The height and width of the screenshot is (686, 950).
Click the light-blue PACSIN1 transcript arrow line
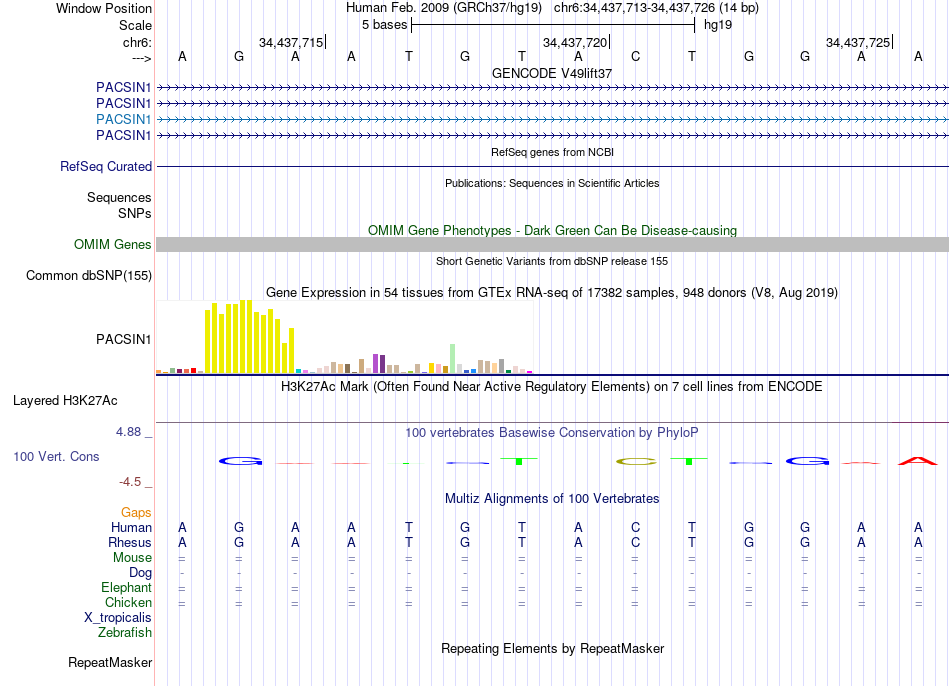[552, 119]
